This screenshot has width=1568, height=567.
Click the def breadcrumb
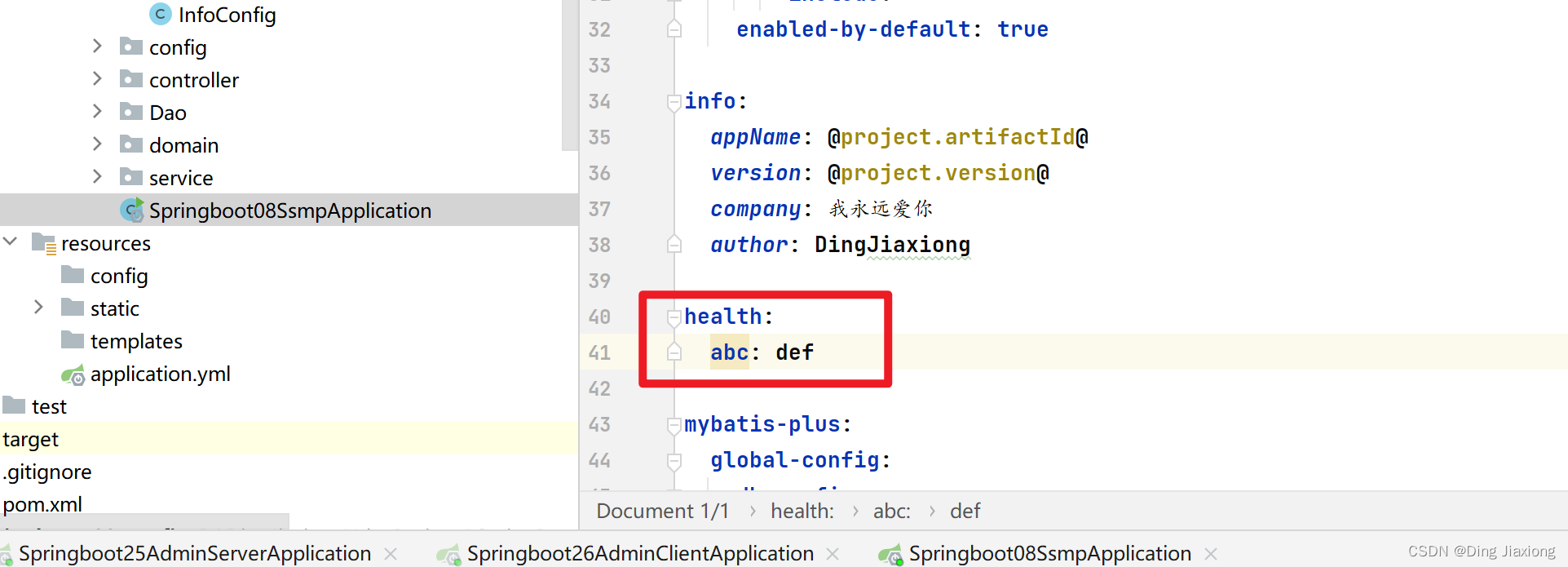click(x=965, y=511)
